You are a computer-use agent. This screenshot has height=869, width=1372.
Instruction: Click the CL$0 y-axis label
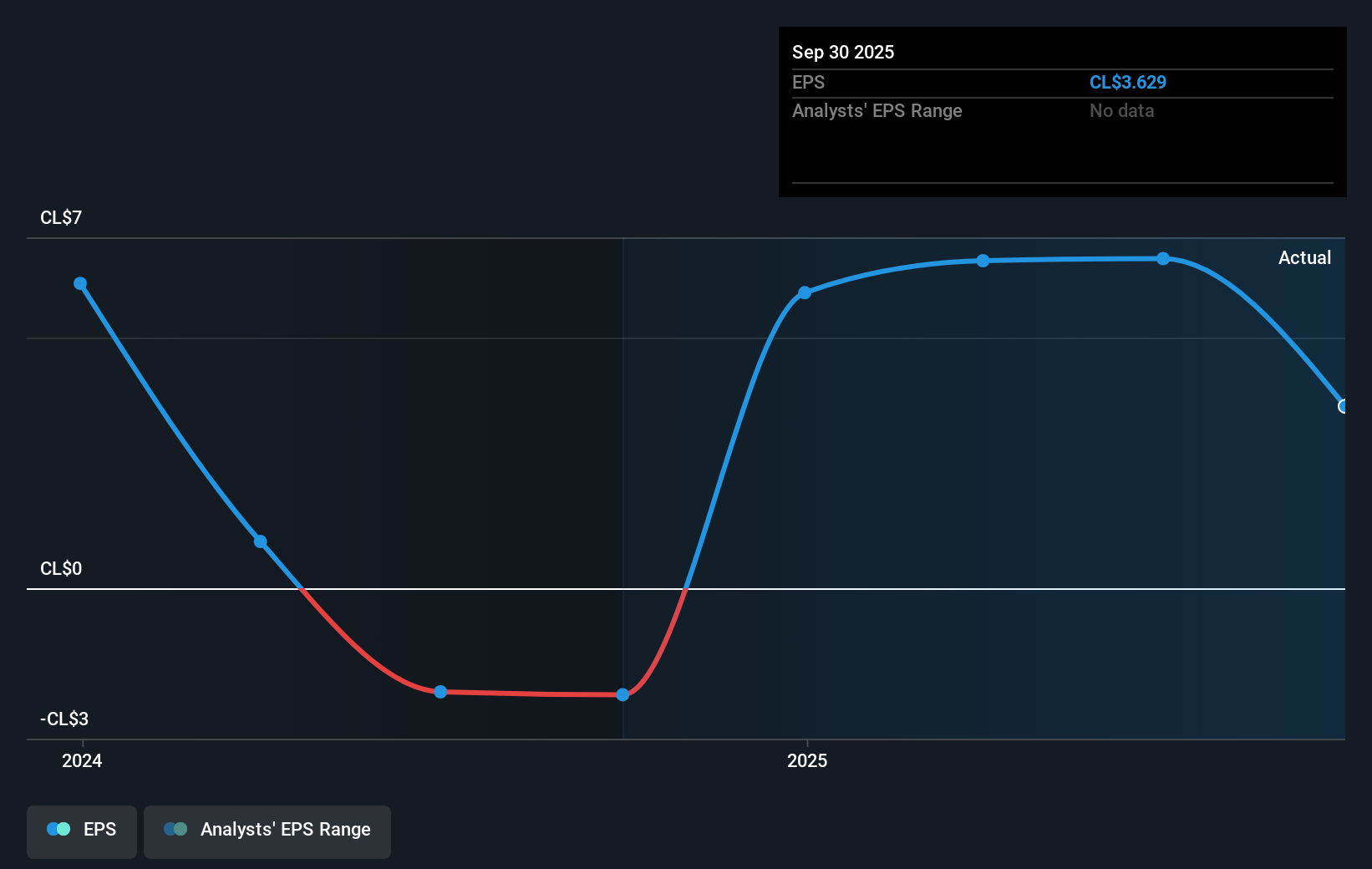61,569
